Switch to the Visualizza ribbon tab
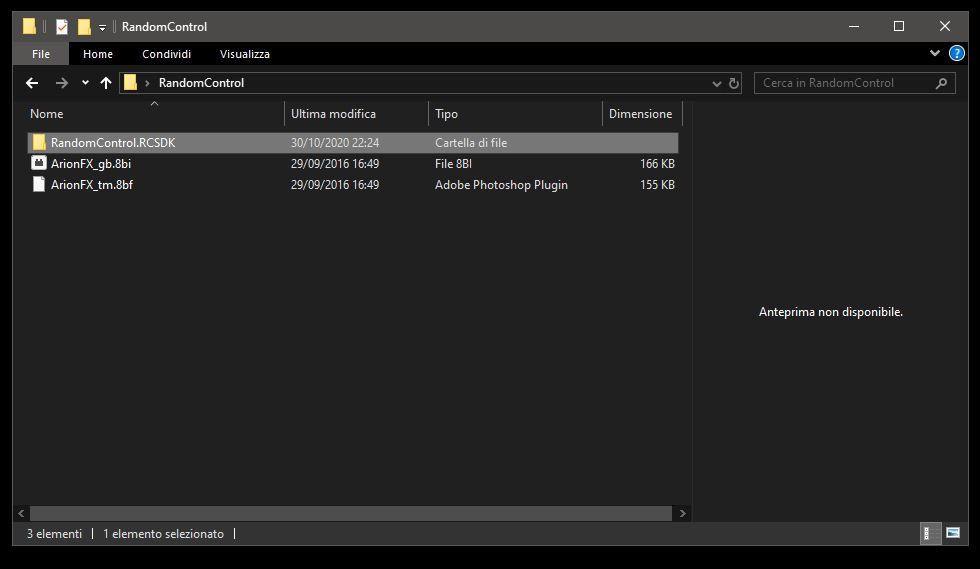This screenshot has height=569, width=980. [244, 54]
